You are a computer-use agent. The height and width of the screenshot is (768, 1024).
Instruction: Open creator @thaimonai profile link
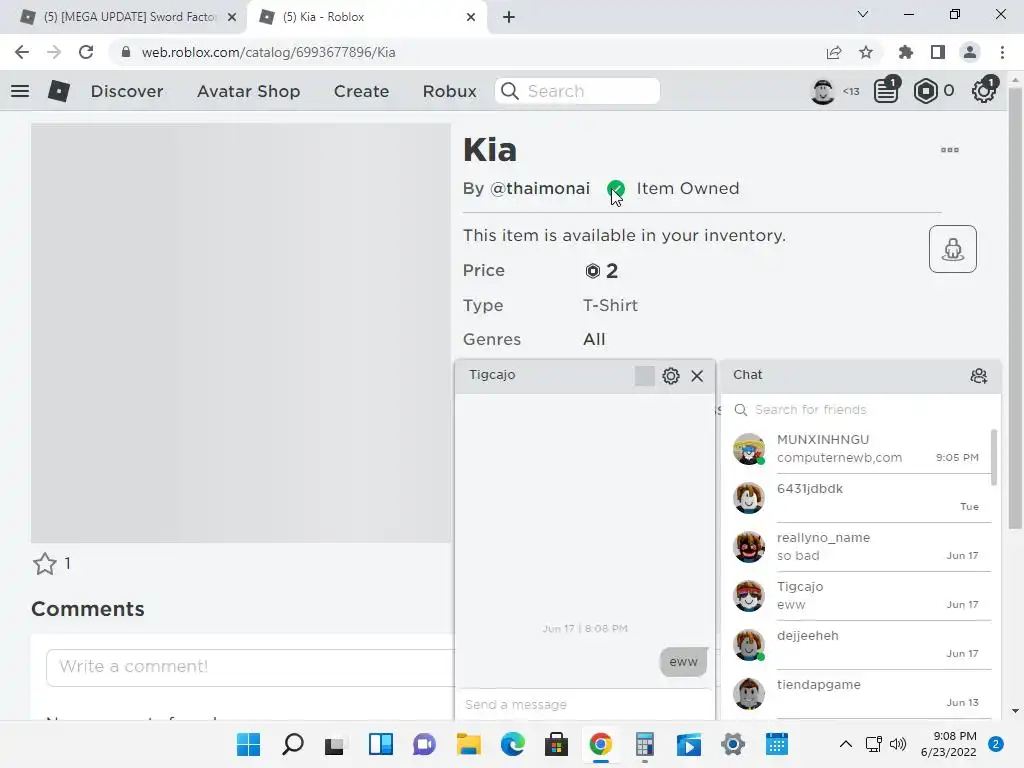click(539, 189)
